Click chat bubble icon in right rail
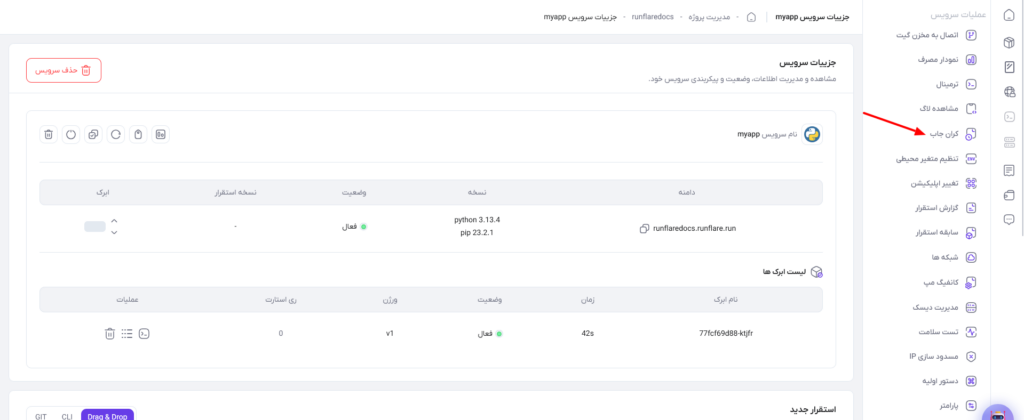 (1009, 219)
